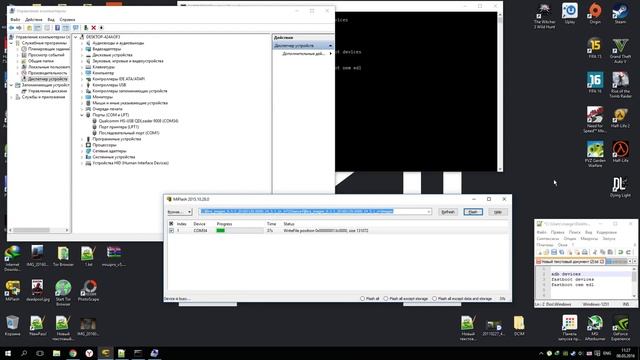Open the GeForce Experience desktop shortcut
Screen dimensions: 640x360
click(x=620, y=328)
